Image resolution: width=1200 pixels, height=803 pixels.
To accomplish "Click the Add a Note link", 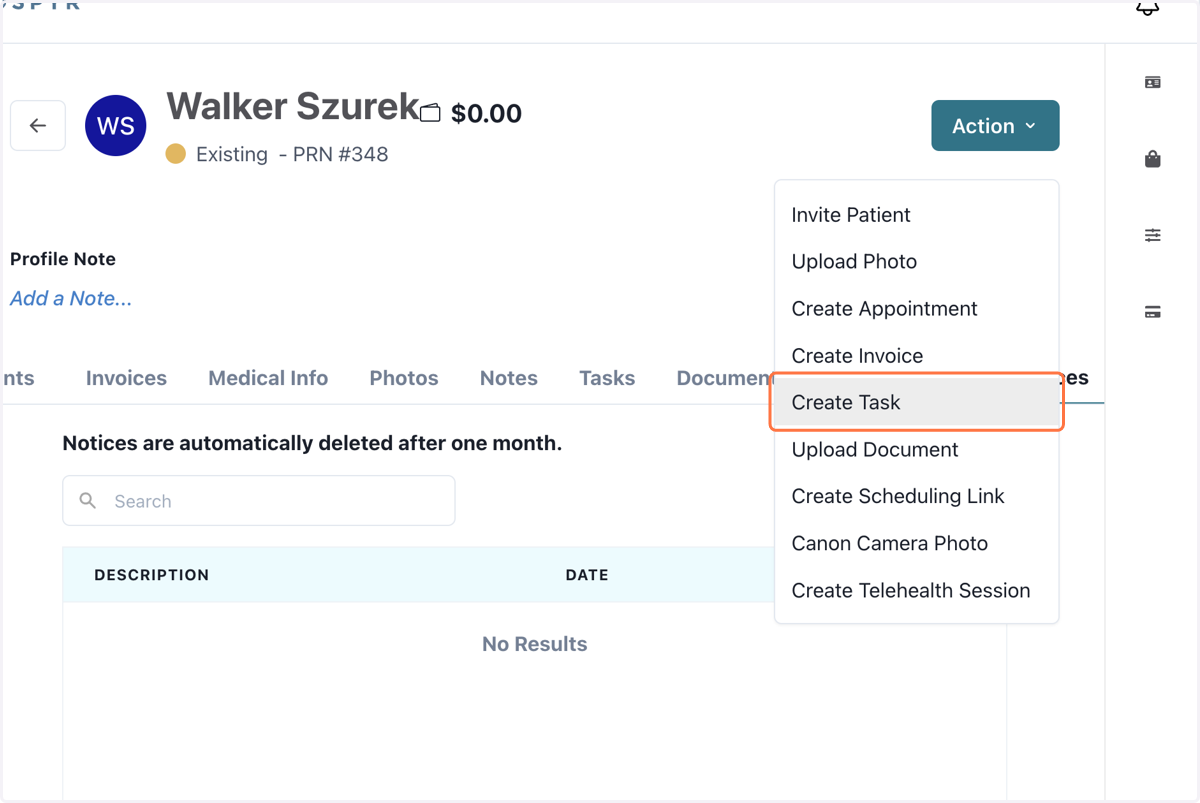I will coord(71,298).
